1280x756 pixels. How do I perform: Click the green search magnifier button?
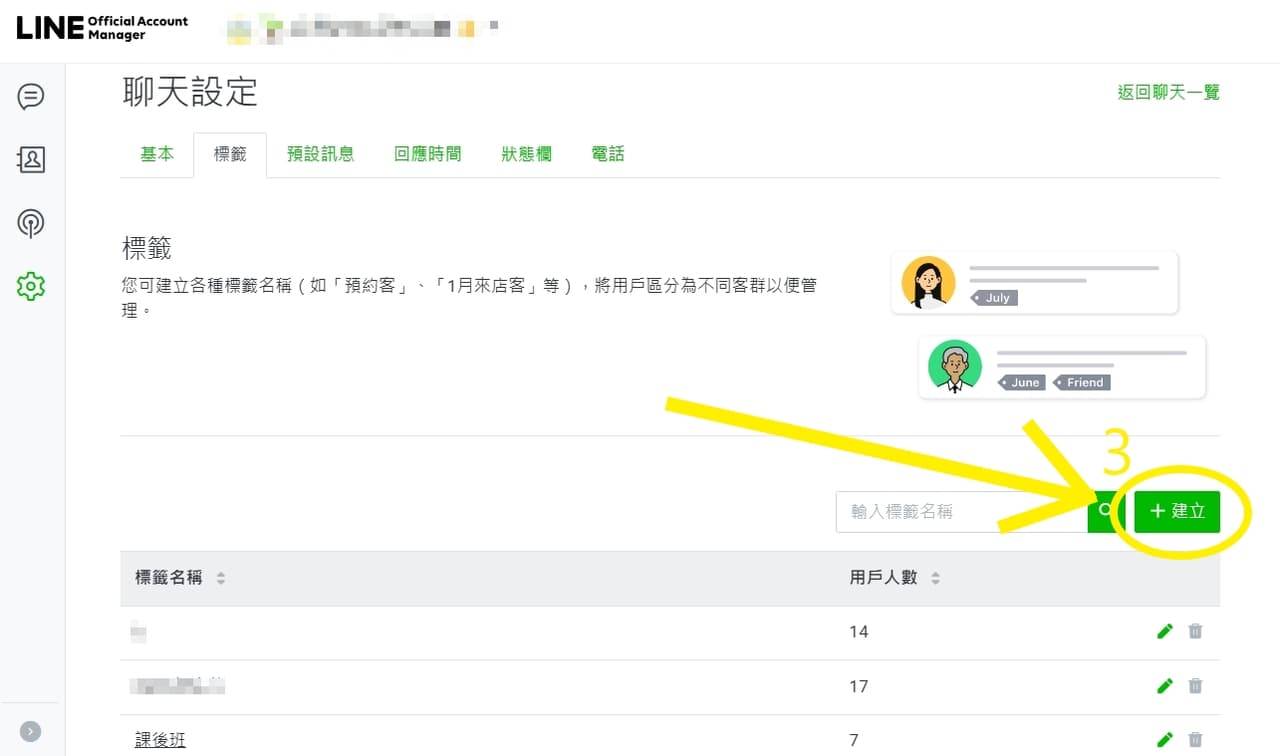point(1106,511)
